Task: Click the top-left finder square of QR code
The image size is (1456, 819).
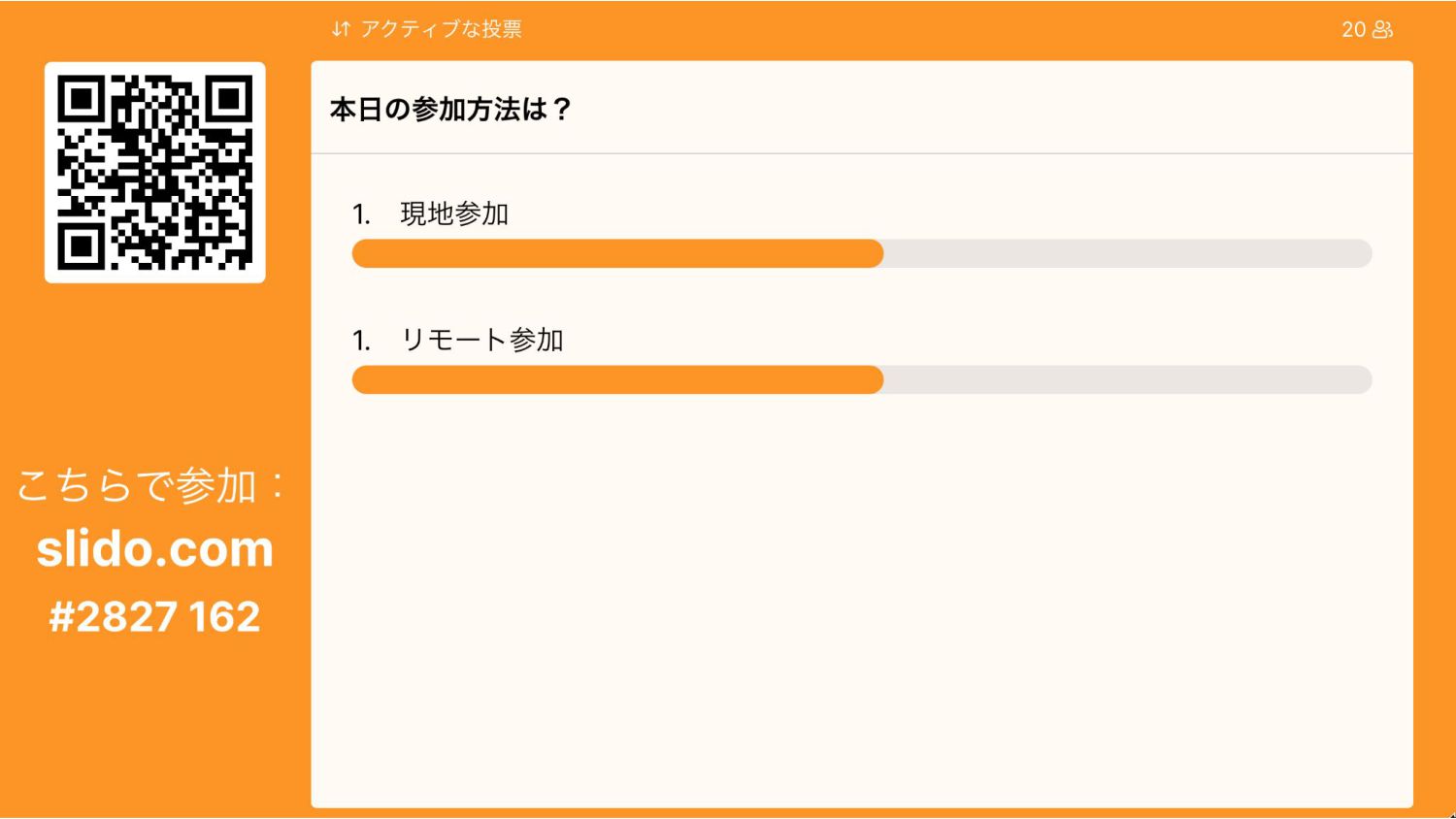Action: tap(82, 99)
